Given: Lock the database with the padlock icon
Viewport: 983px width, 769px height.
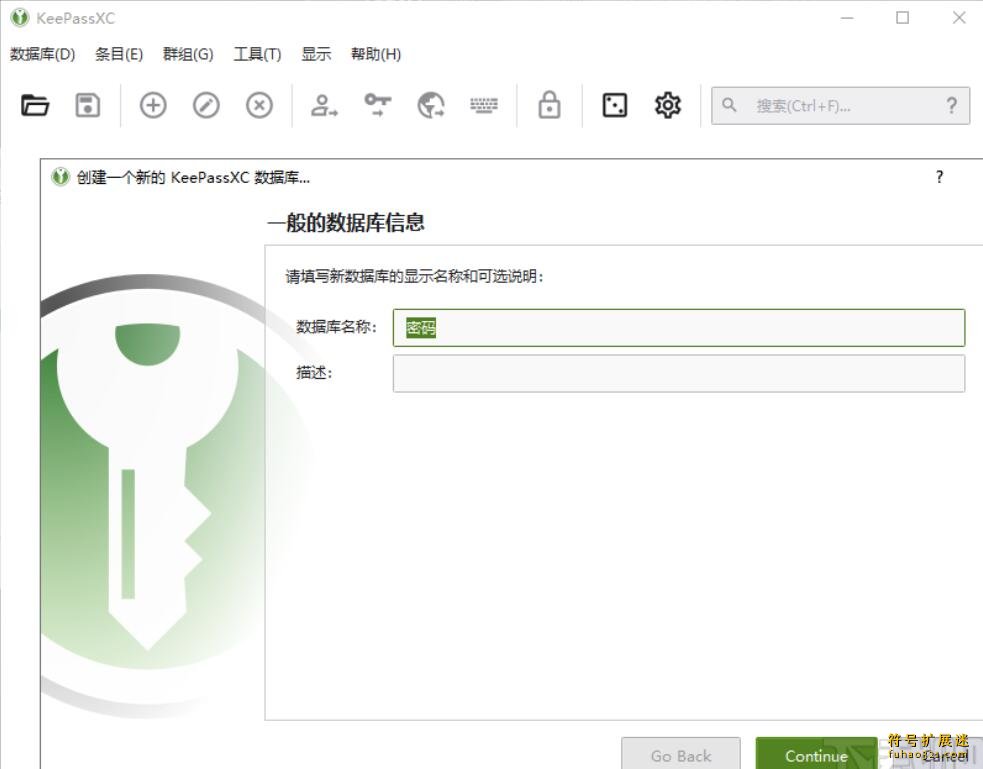Looking at the screenshot, I should (549, 105).
